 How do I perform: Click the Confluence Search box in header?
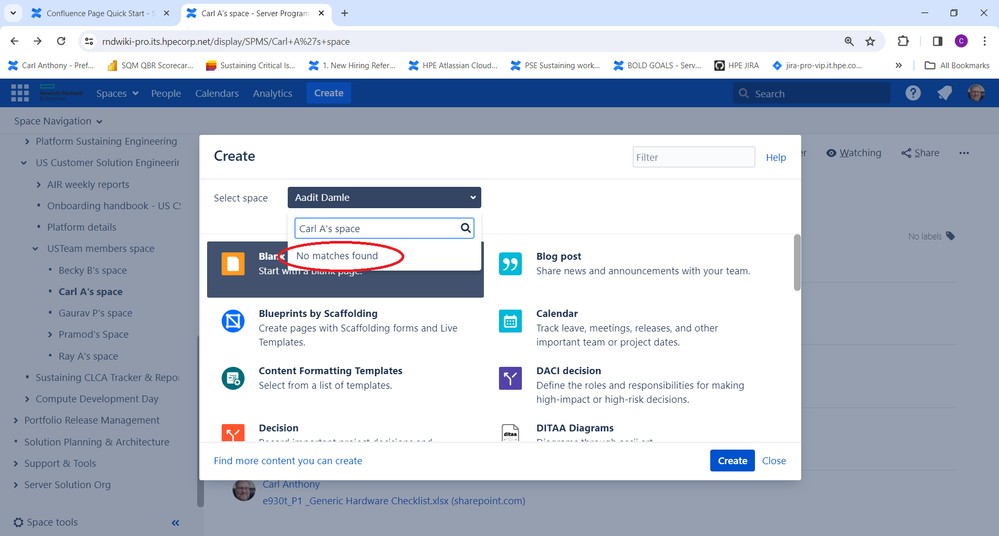(811, 94)
